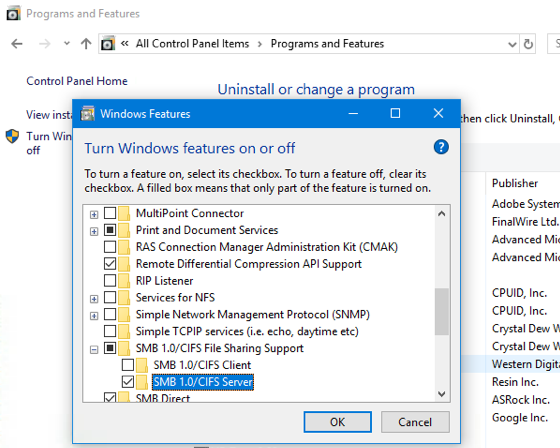This screenshot has height=448, width=560.
Task: Click the Windows Features title bar icon
Action: point(88,114)
